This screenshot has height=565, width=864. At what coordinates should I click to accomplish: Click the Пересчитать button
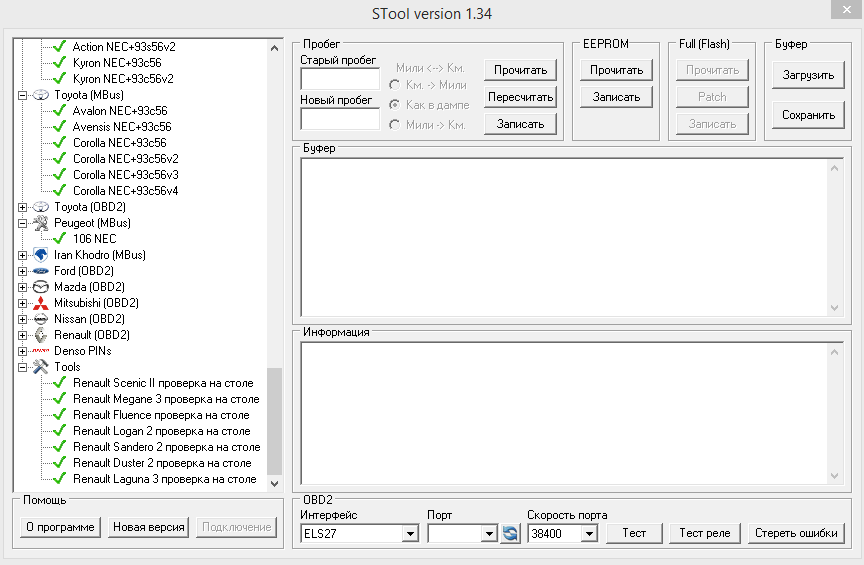pos(520,97)
